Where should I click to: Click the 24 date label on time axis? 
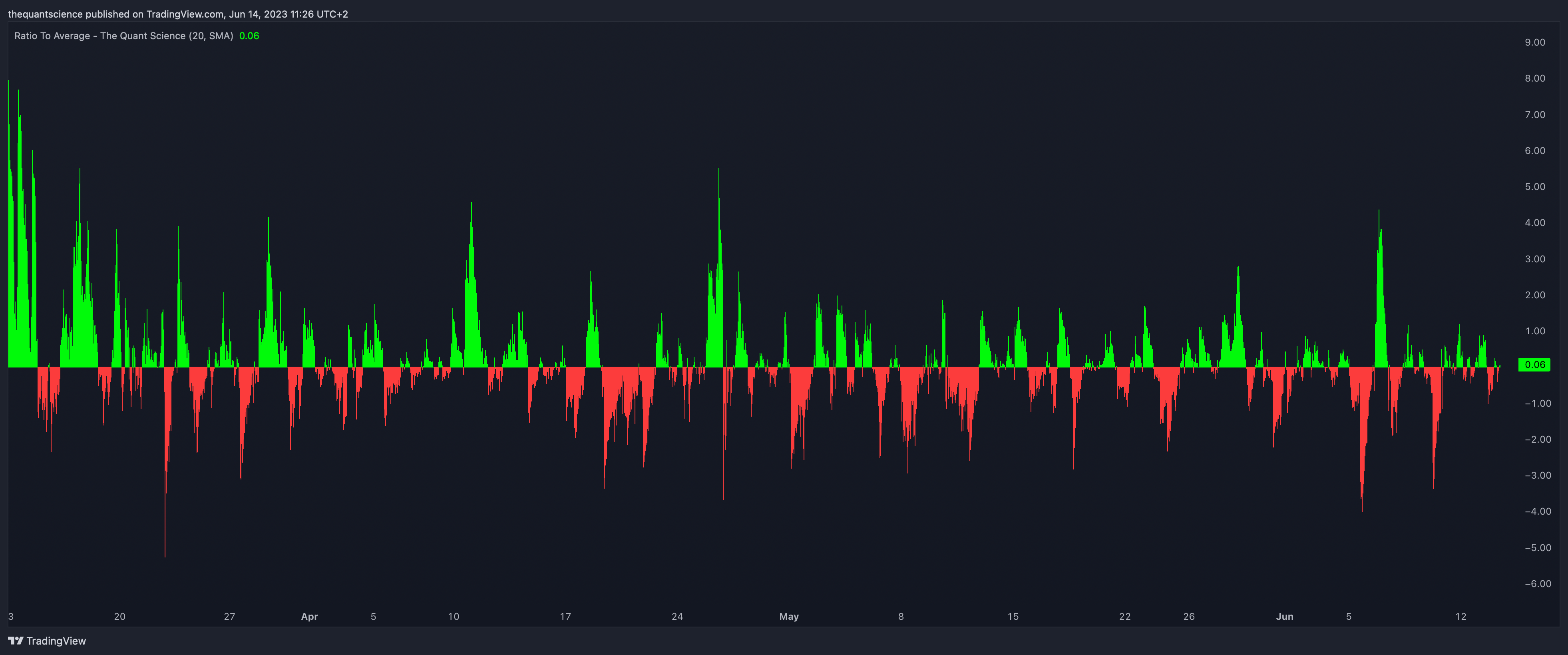coord(677,617)
